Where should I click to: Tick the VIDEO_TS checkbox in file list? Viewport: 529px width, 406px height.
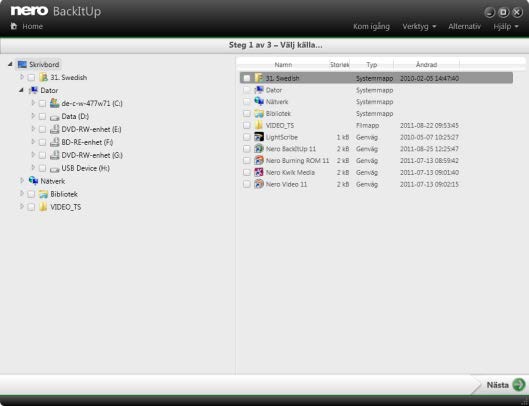coord(247,125)
